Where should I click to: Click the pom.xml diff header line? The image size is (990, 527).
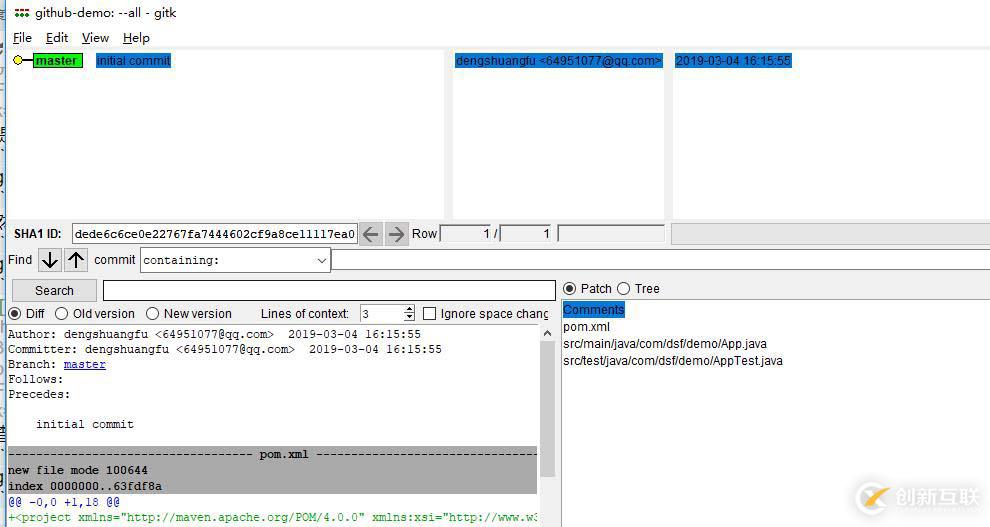pyautogui.click(x=272, y=454)
